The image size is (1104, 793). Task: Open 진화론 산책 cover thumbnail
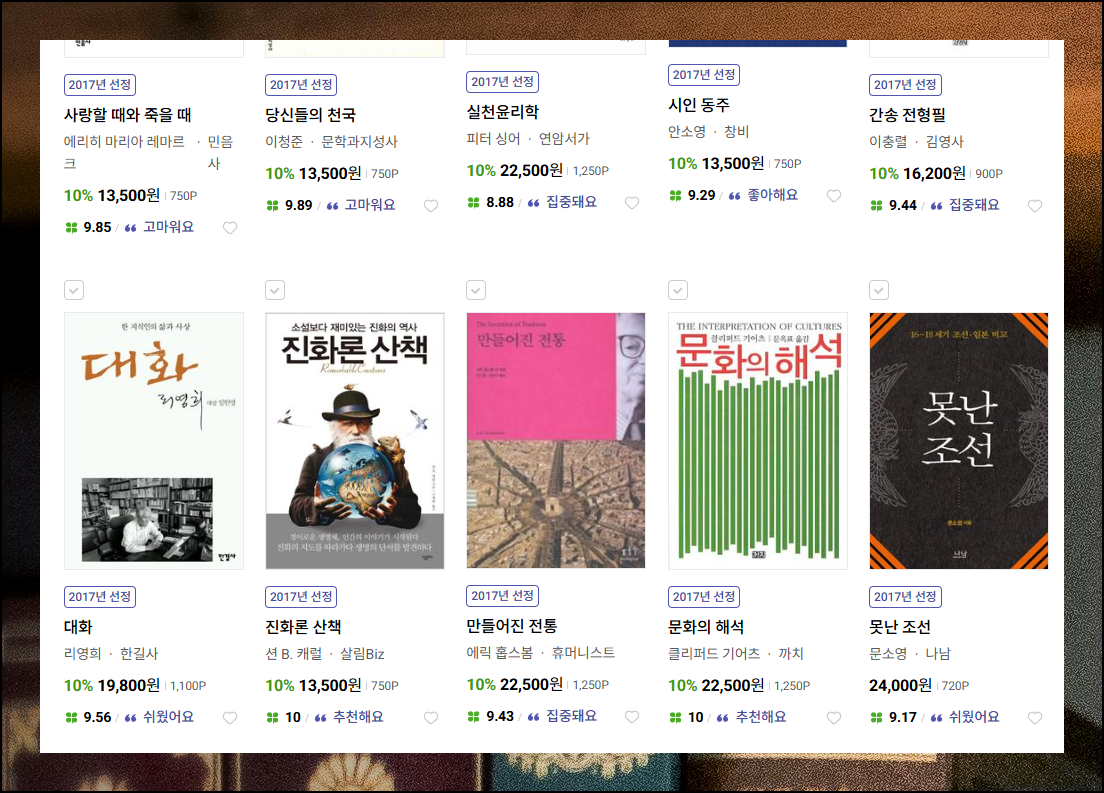(355, 441)
